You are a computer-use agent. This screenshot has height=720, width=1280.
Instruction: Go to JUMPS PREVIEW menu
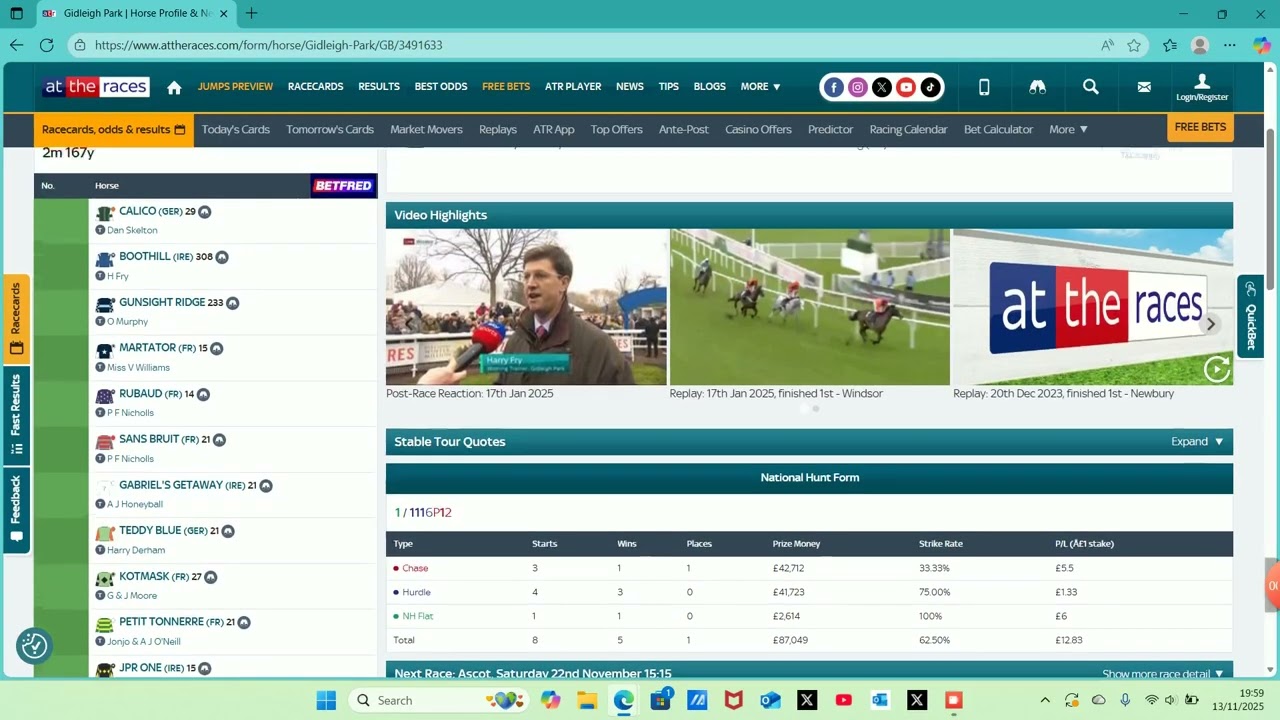click(x=235, y=87)
